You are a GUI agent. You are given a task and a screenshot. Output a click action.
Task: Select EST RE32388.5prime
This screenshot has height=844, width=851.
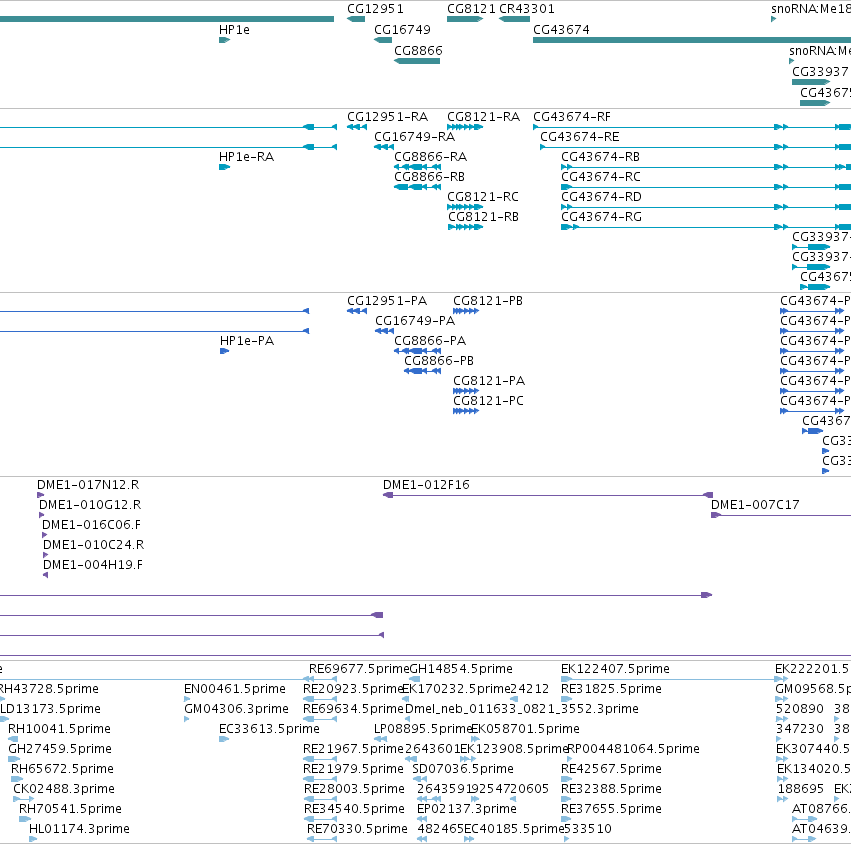coord(611,789)
